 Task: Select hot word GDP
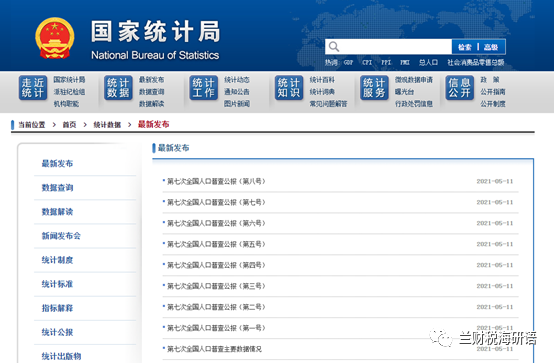pos(348,63)
